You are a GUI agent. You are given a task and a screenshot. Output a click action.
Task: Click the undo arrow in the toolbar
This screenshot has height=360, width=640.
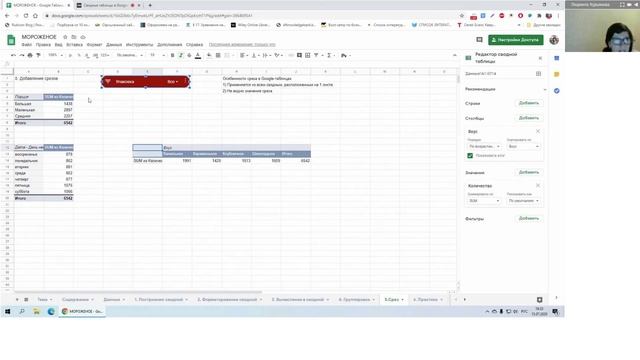[x=13, y=55]
